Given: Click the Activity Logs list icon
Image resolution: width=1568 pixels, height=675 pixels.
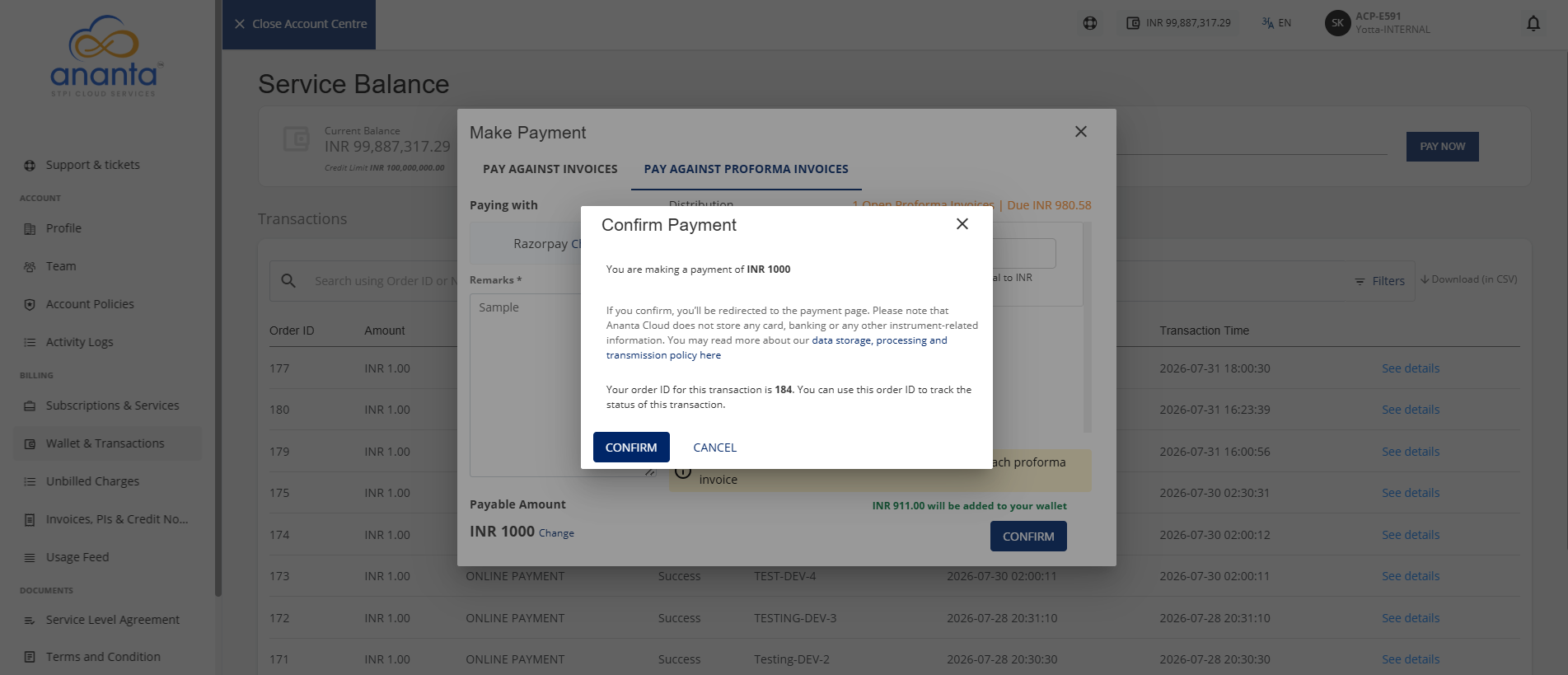Looking at the screenshot, I should (x=30, y=343).
